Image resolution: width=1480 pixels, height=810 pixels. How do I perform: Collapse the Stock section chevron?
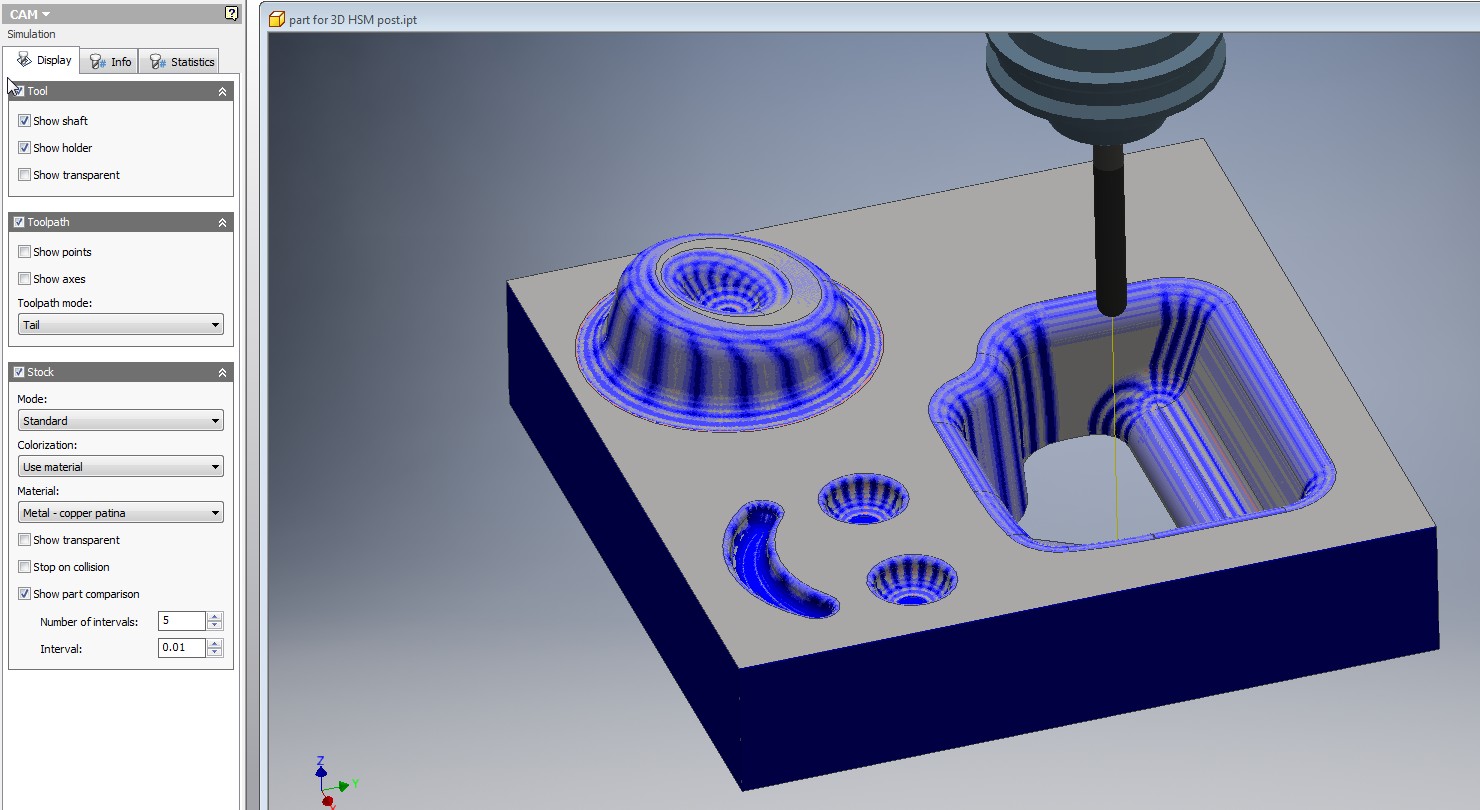tap(222, 372)
